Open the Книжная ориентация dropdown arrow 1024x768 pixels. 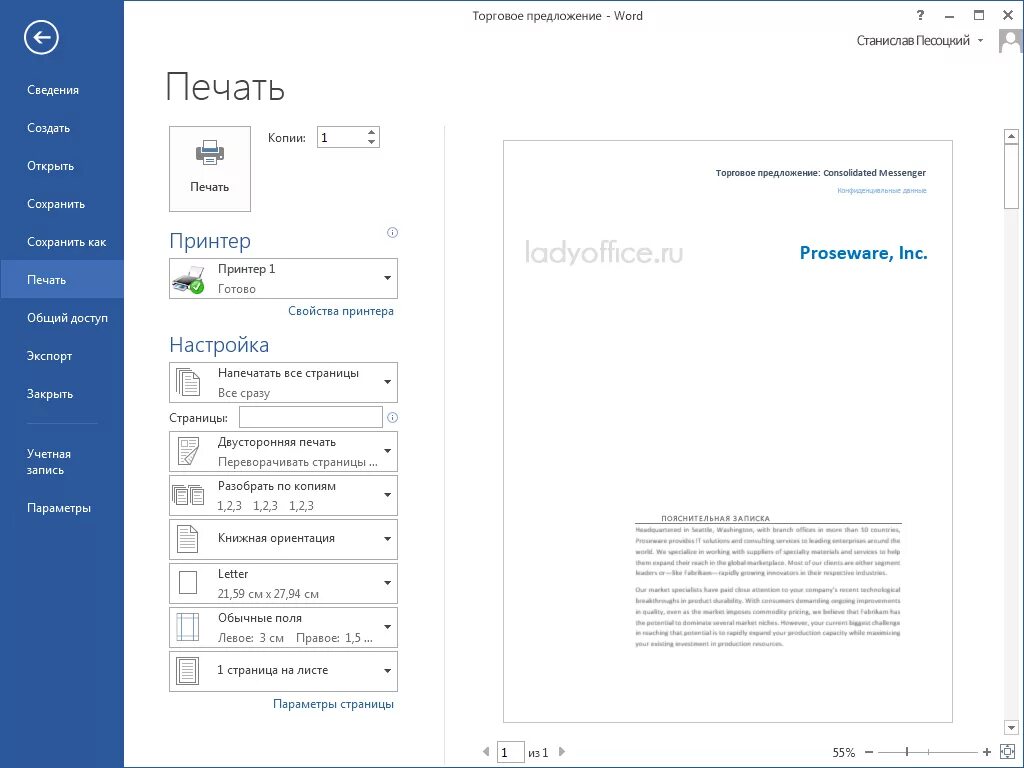point(388,539)
